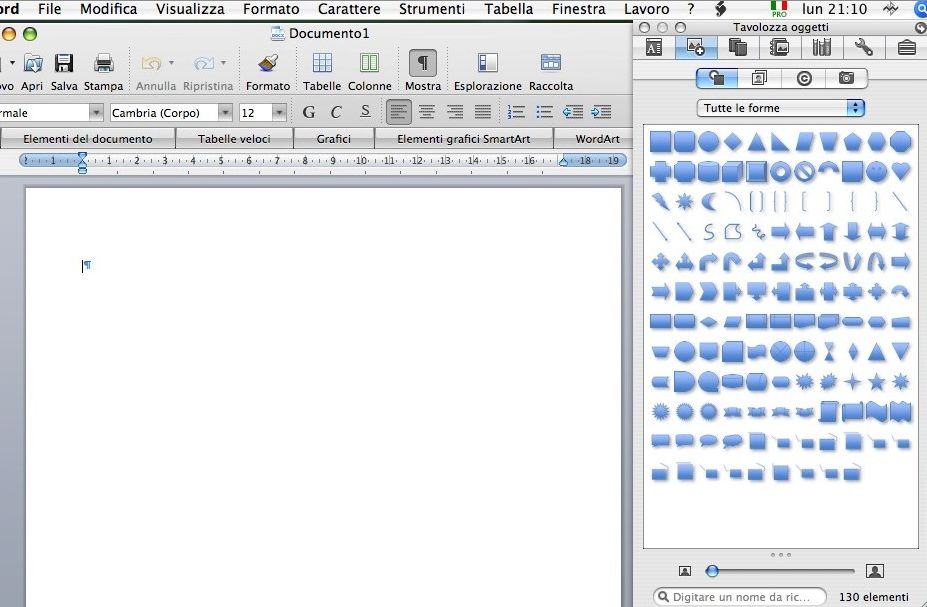Toggle Mostra paragraph marks button
This screenshot has height=607, width=927.
click(423, 63)
